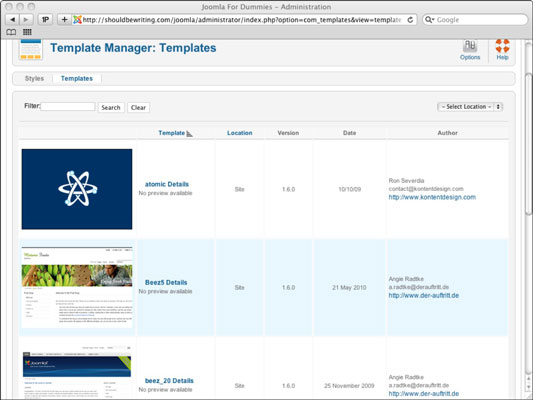533x400 pixels.
Task: Select the Templates tab
Action: point(77,79)
